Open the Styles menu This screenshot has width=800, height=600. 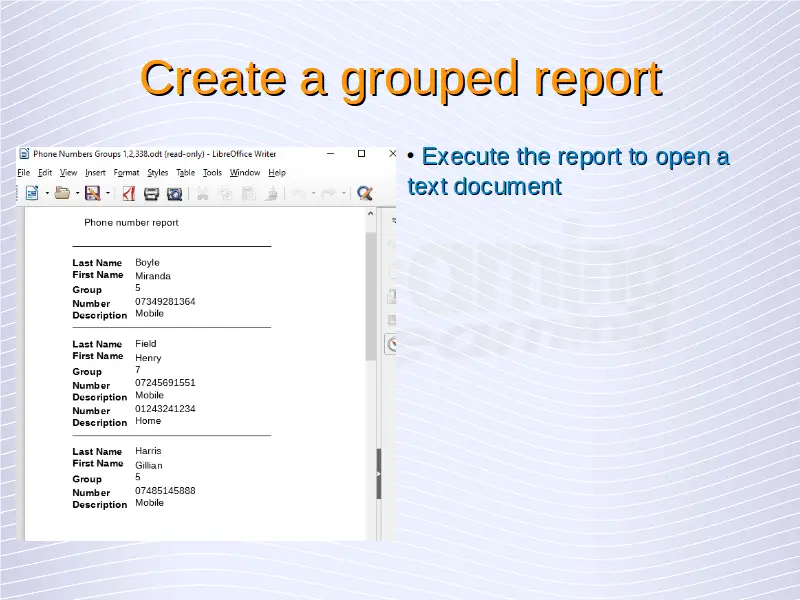[158, 172]
